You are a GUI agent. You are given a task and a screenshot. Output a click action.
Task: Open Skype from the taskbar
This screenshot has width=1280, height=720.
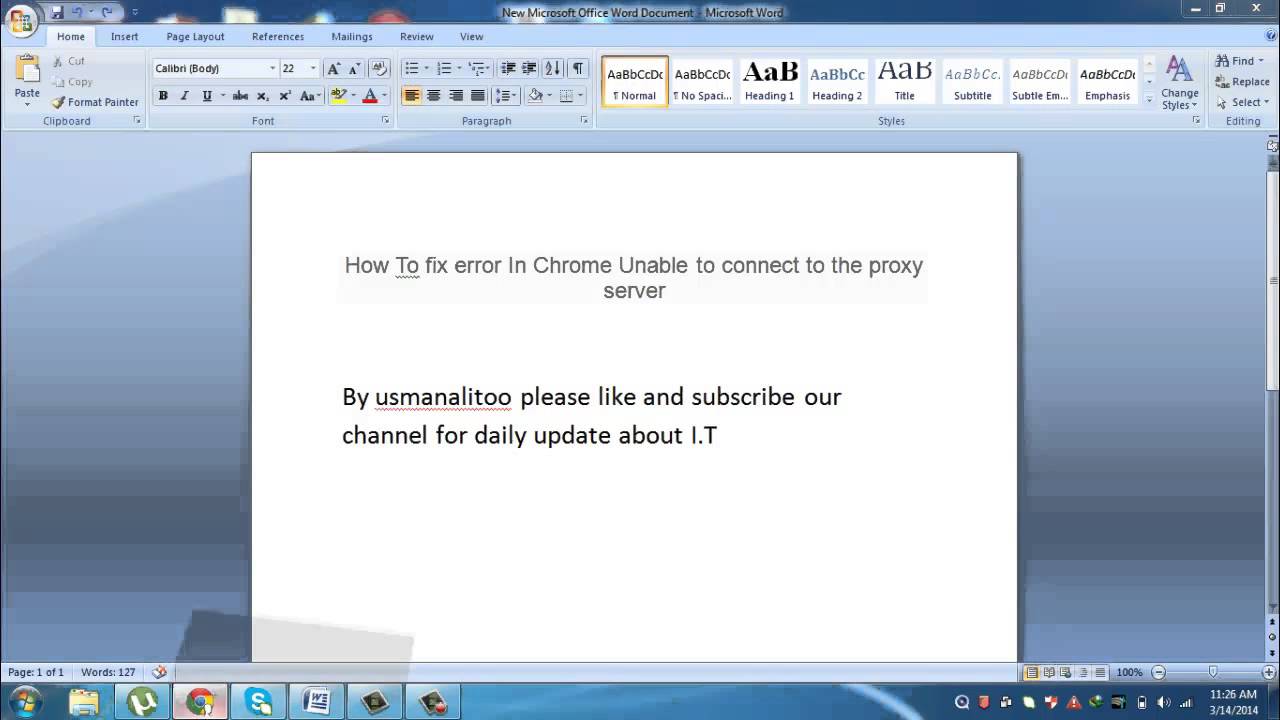click(x=258, y=702)
